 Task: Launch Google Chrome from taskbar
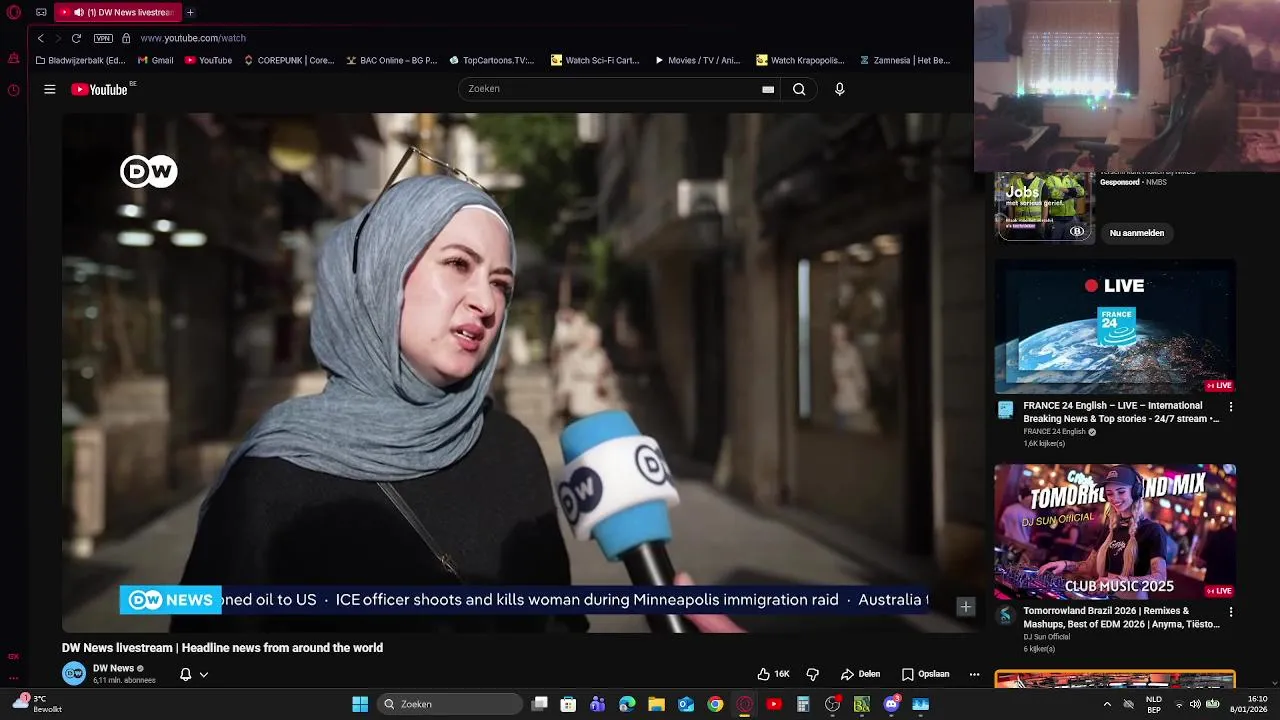pyautogui.click(x=715, y=704)
